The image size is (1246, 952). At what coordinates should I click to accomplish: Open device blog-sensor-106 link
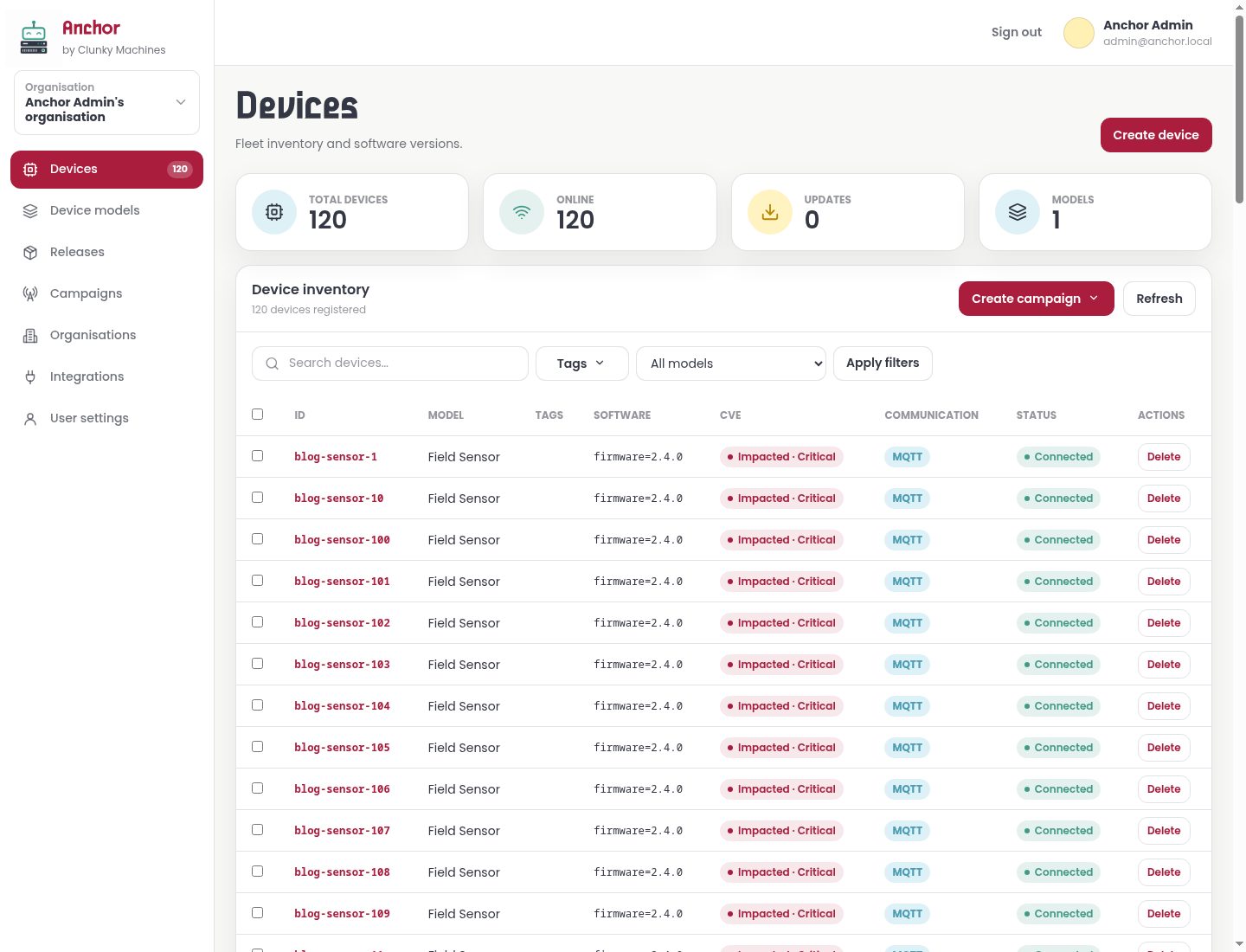click(342, 789)
